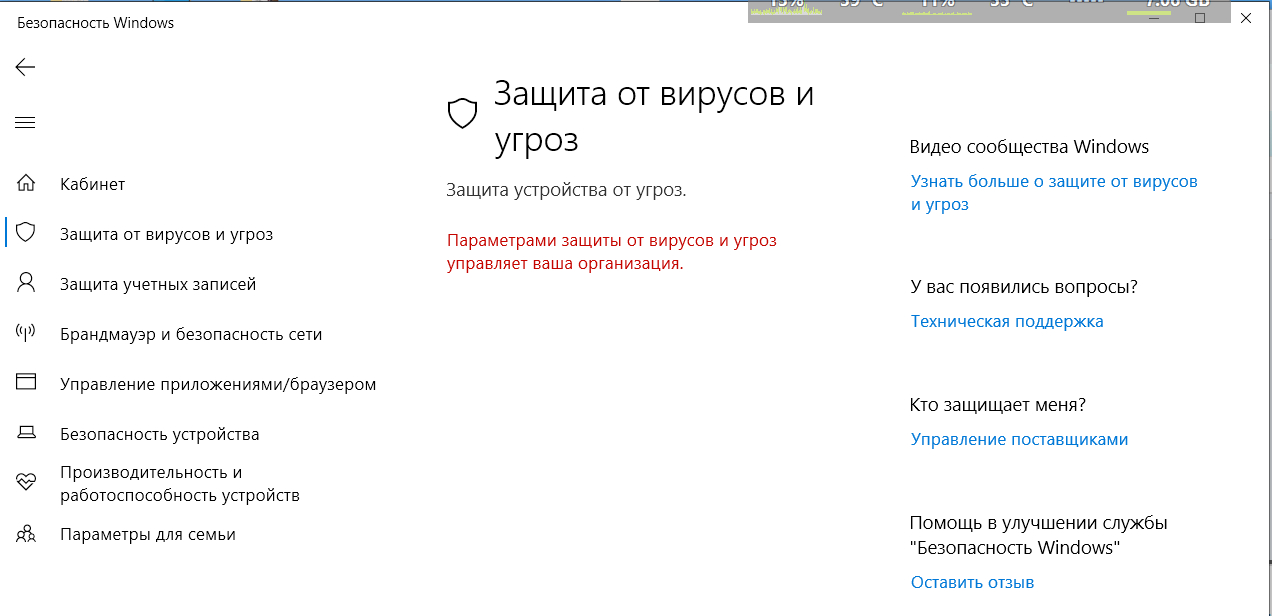
Task: Click the home icon next to Кабинет
Action: [x=26, y=184]
